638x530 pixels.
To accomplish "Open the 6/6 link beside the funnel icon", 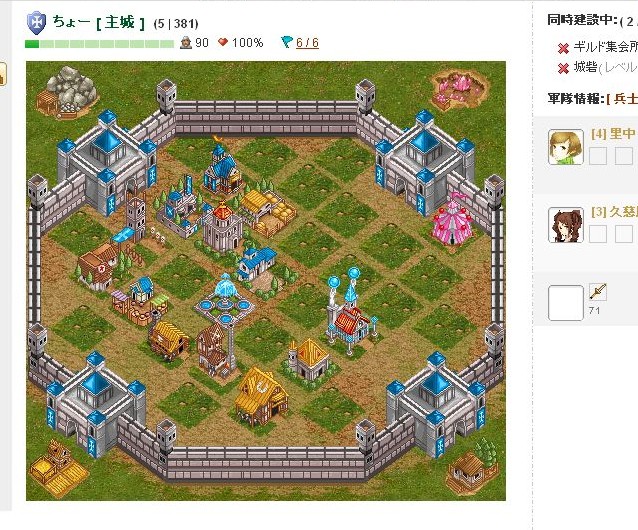I will point(307,42).
